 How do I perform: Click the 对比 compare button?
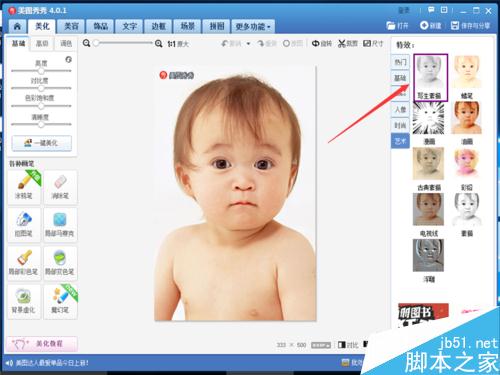[348, 345]
